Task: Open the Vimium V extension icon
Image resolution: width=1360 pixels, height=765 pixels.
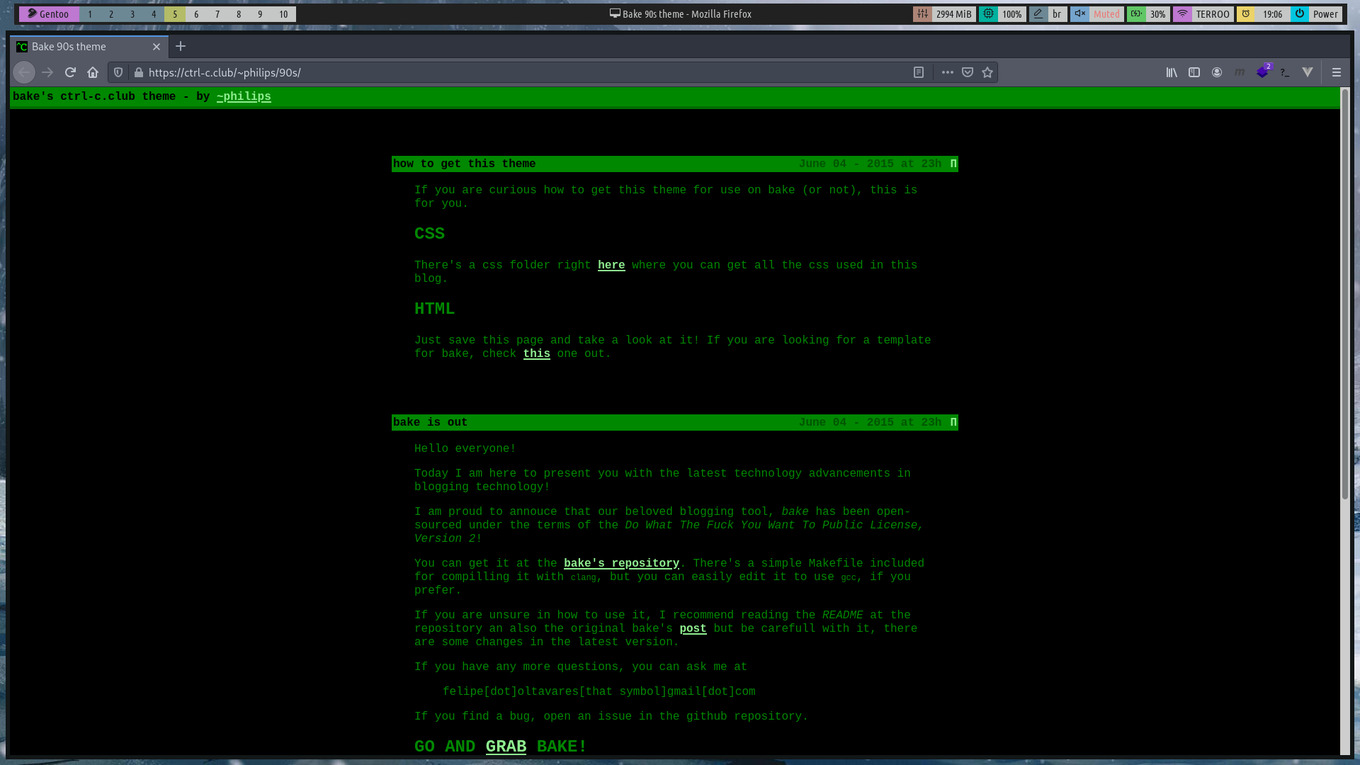Action: 1308,72
